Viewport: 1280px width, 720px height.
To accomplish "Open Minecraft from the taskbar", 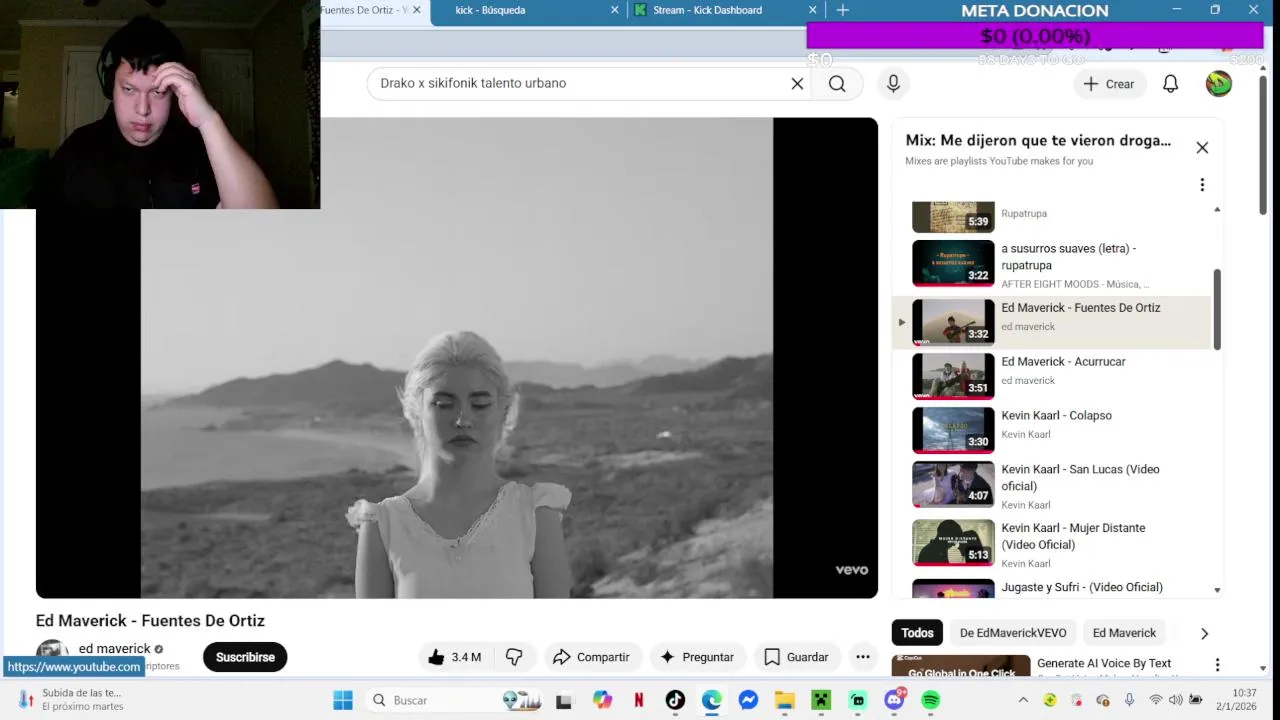I will 821,700.
